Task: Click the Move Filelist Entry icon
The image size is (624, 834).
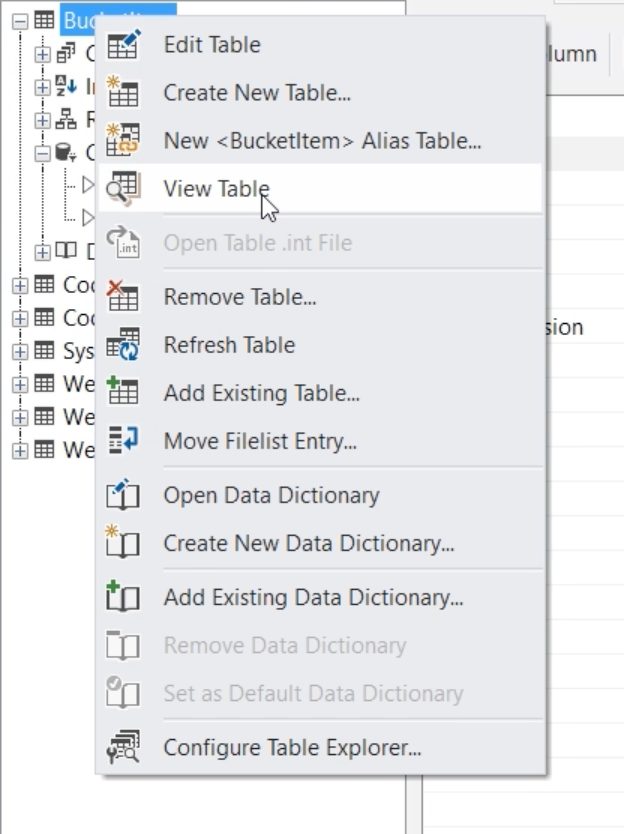Action: click(x=123, y=441)
